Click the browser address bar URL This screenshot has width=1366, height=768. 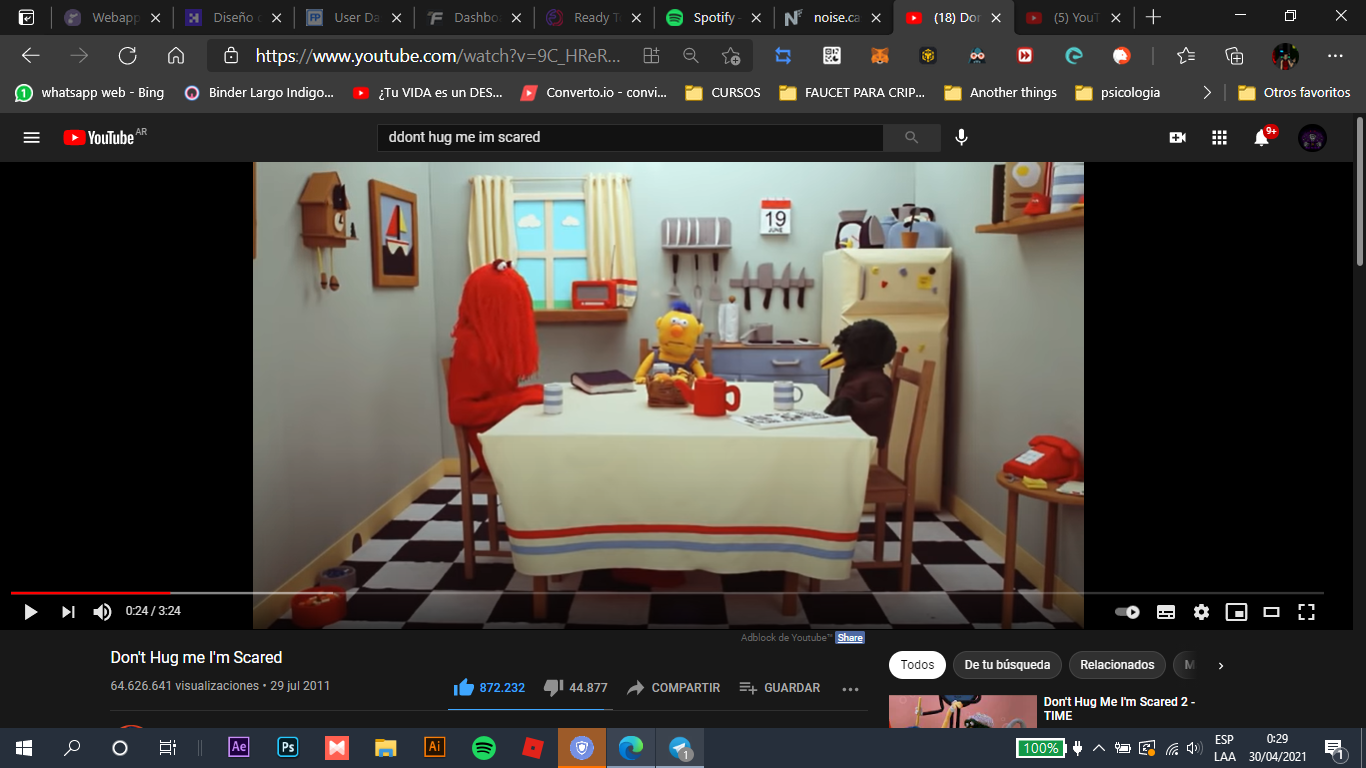[438, 56]
